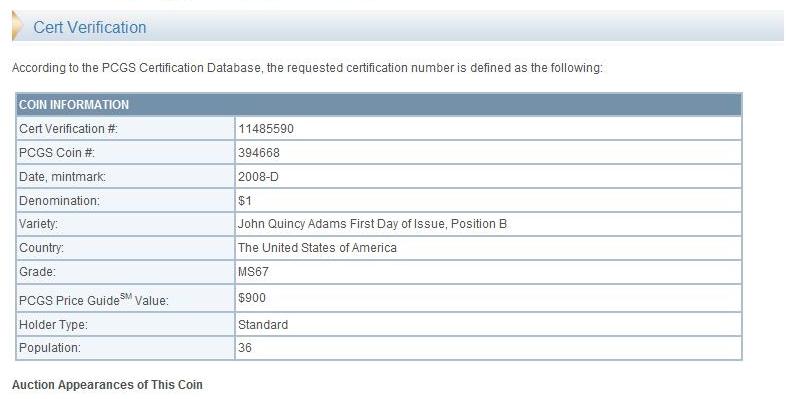This screenshot has height=399, width=786.
Task: Click the gold arrow icon beside Cert Verification
Action: pyautogui.click(x=17, y=26)
